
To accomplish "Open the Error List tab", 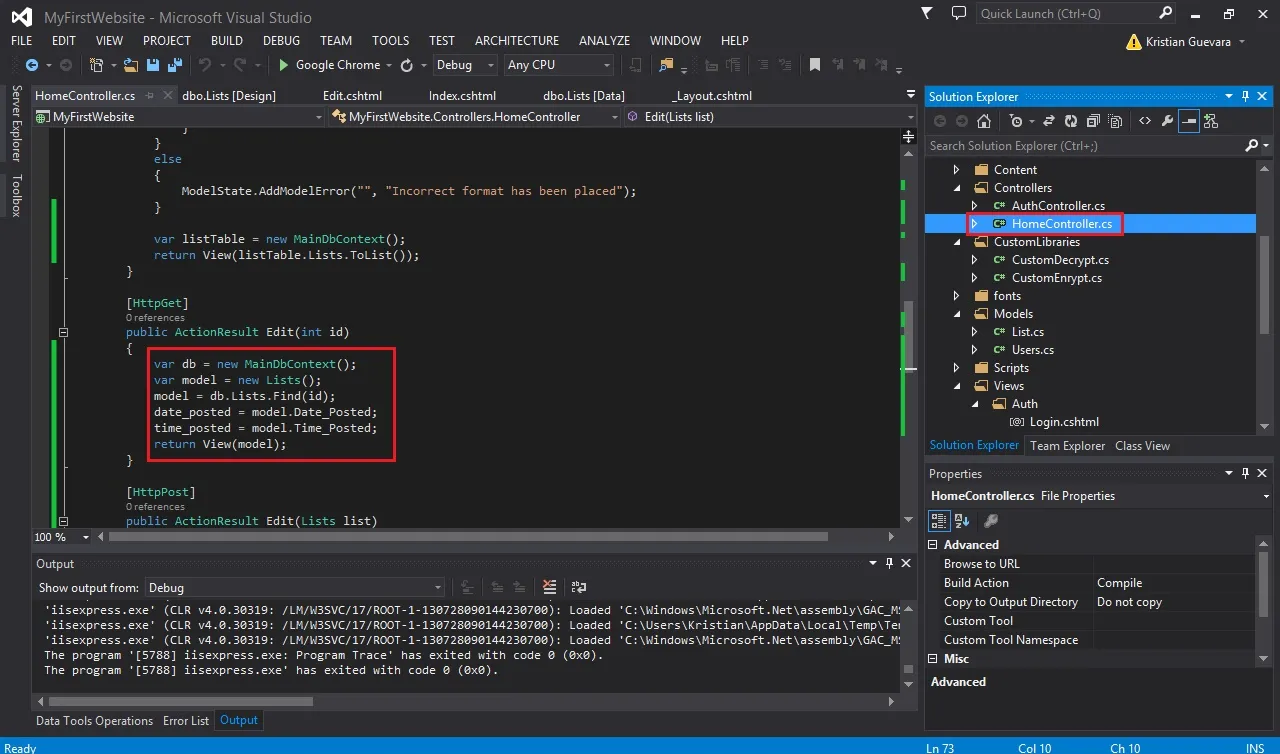I will pos(186,721).
